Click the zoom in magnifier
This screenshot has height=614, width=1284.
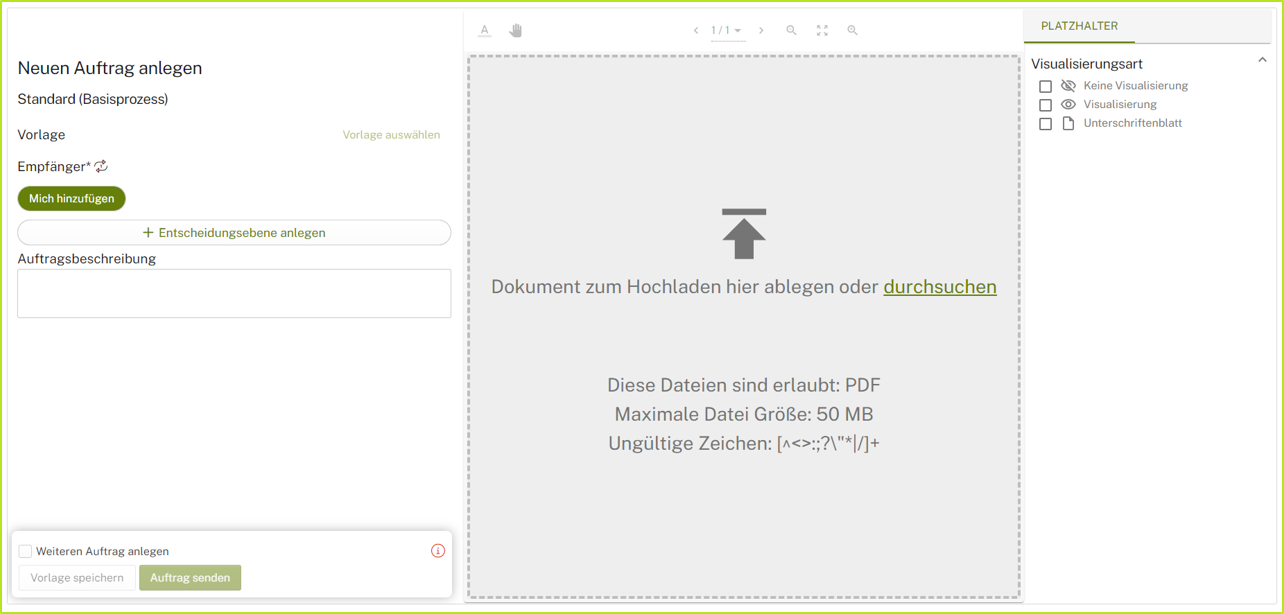(x=853, y=31)
